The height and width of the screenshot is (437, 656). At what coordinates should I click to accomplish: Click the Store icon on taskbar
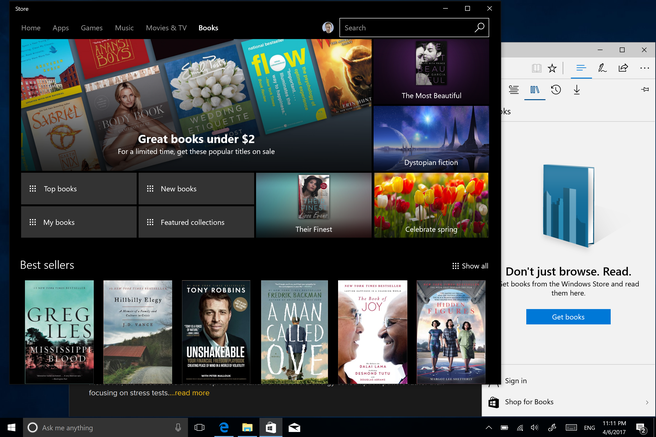[x=271, y=427]
